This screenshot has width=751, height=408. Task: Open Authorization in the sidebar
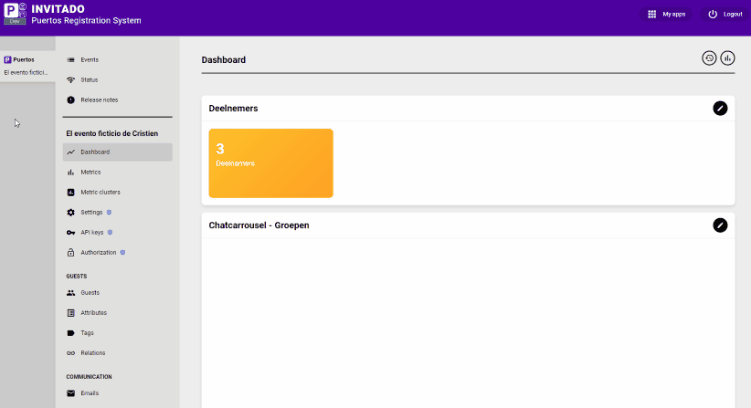coord(117,253)
